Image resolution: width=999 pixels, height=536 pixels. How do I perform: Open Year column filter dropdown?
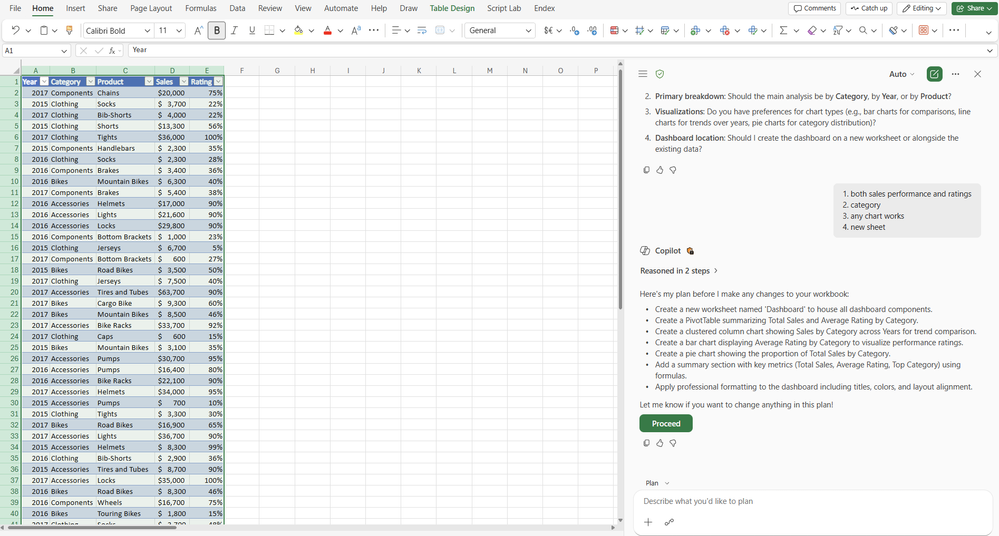44,82
